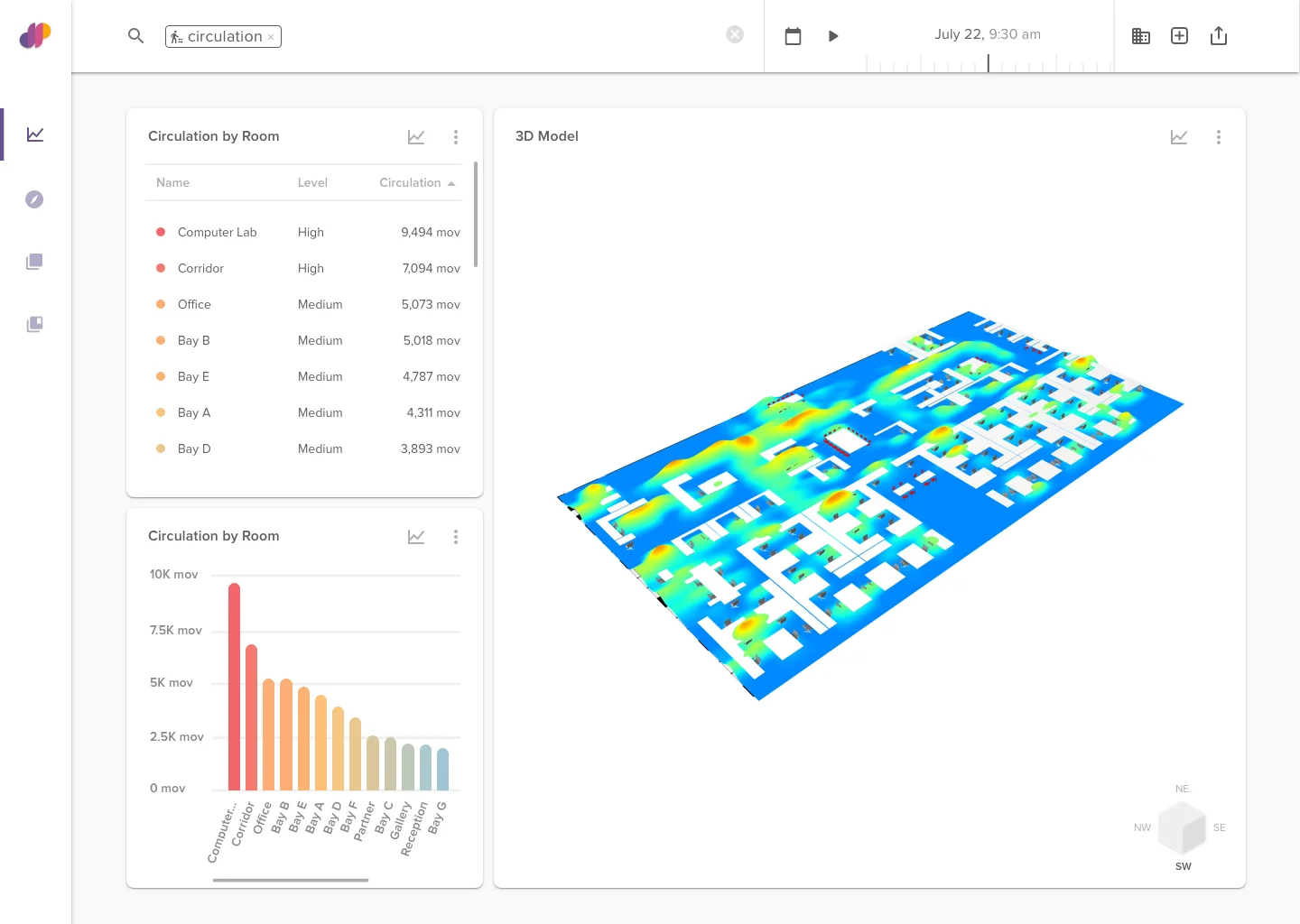Open options menu for Circulation table panel
This screenshot has height=924, width=1300.
(456, 137)
